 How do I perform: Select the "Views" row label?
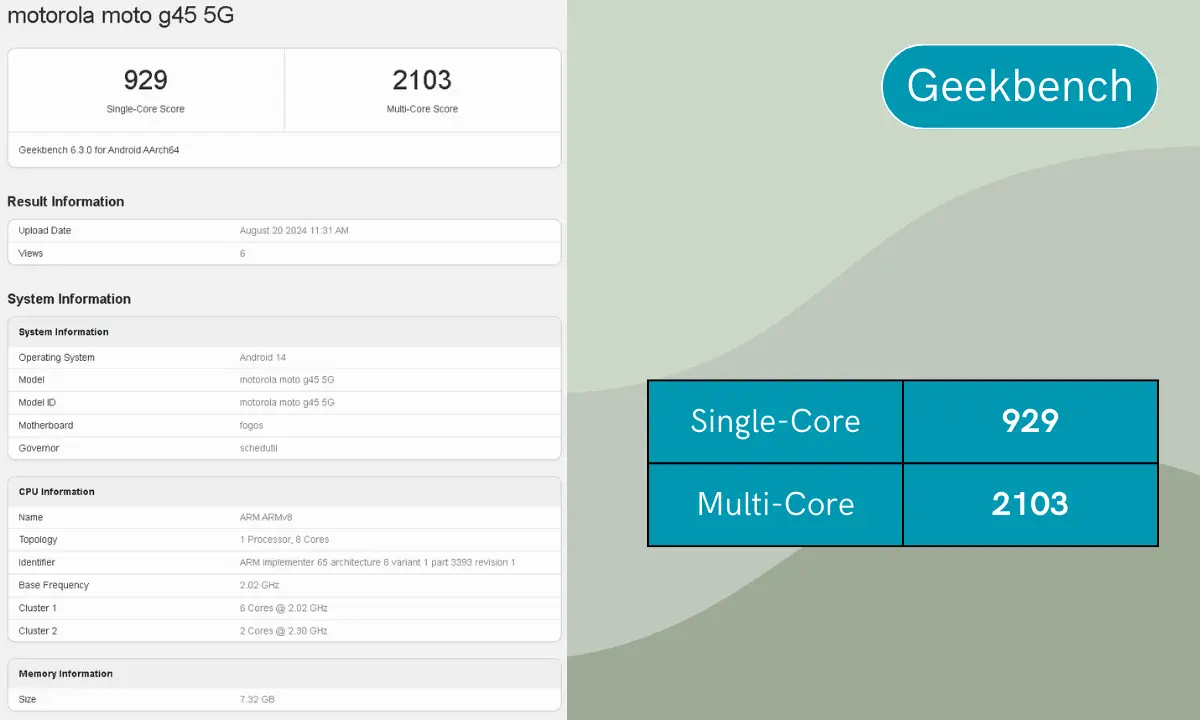pos(31,254)
